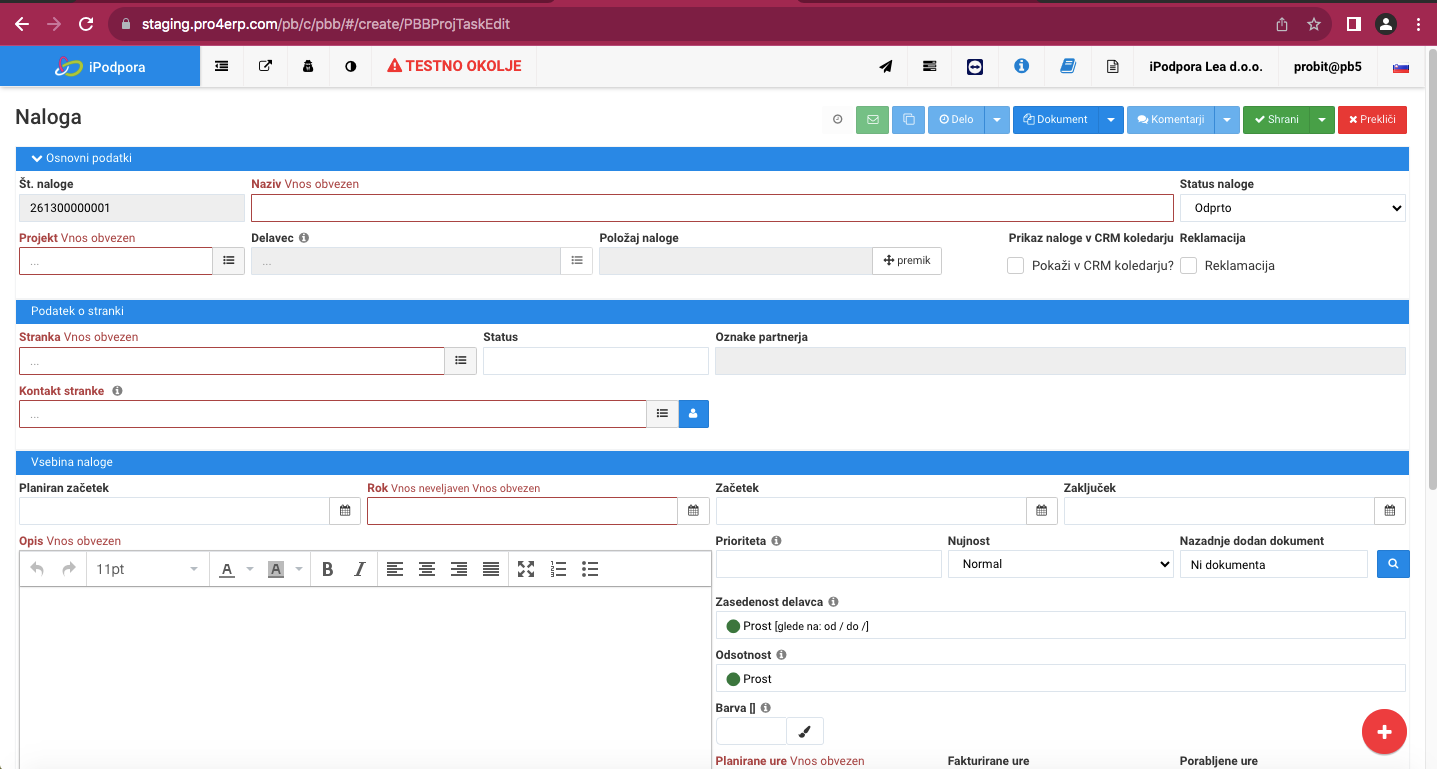Expand Delo button dropdown arrow
The width and height of the screenshot is (1437, 769).
click(x=997, y=120)
